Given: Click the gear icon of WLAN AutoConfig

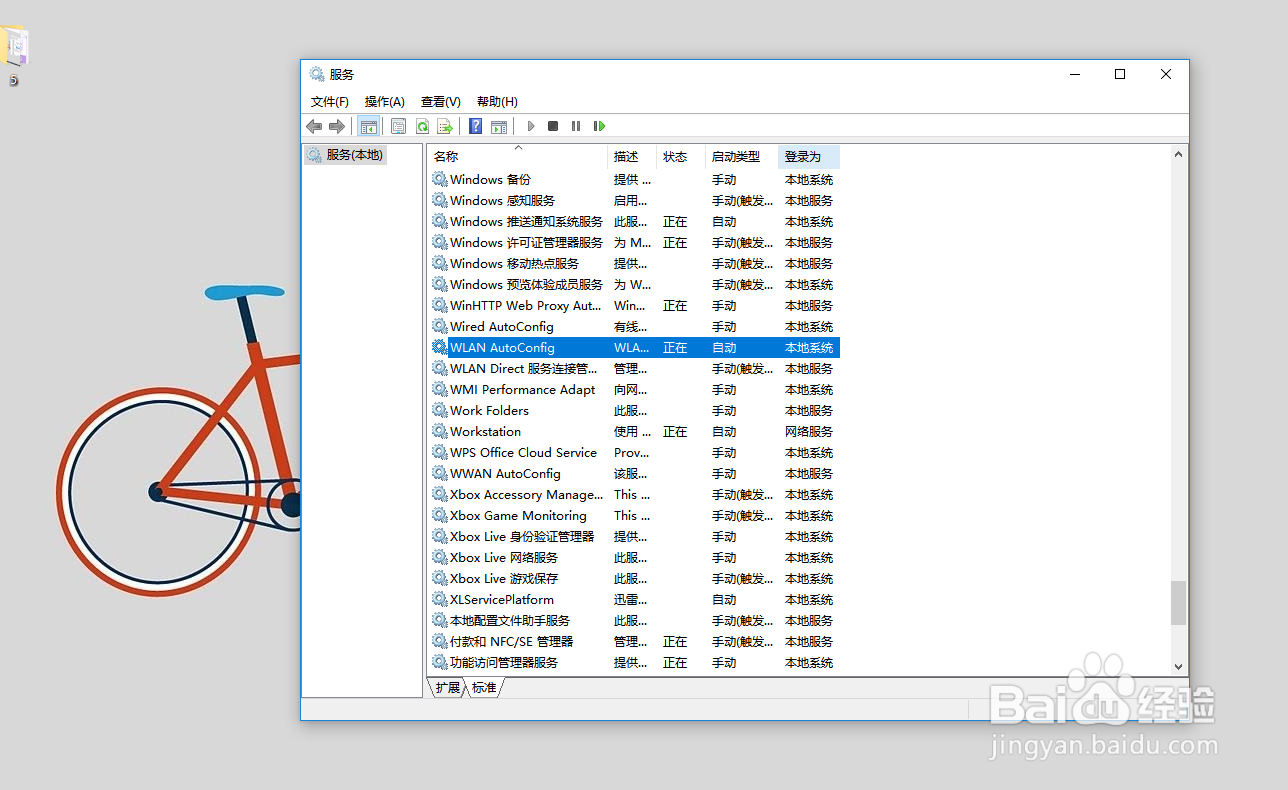Looking at the screenshot, I should (439, 347).
